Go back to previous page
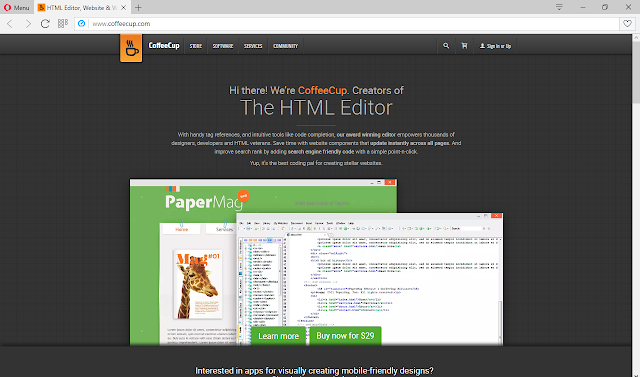The image size is (640, 377). click(x=10, y=24)
